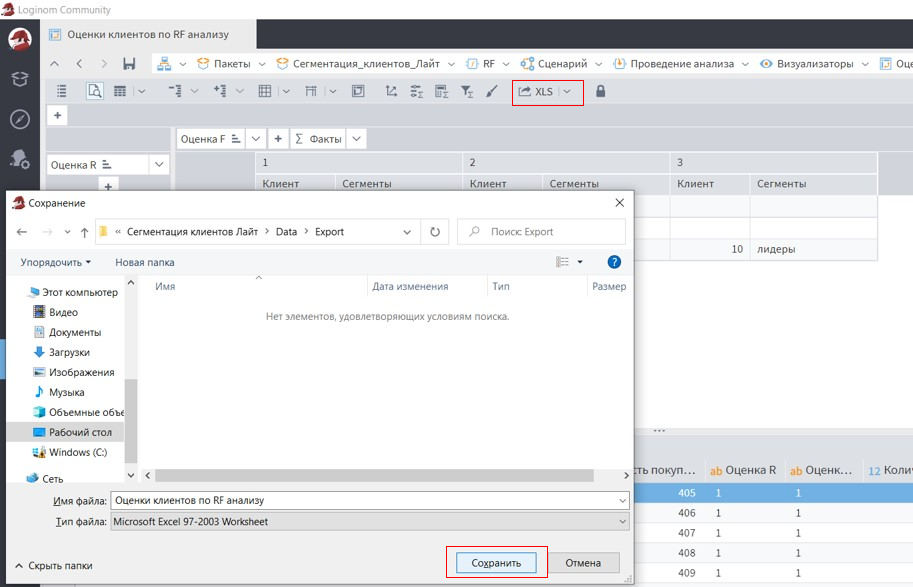This screenshot has height=587, width=913.
Task: Go up one folder in save dialog
Action: pyautogui.click(x=84, y=232)
